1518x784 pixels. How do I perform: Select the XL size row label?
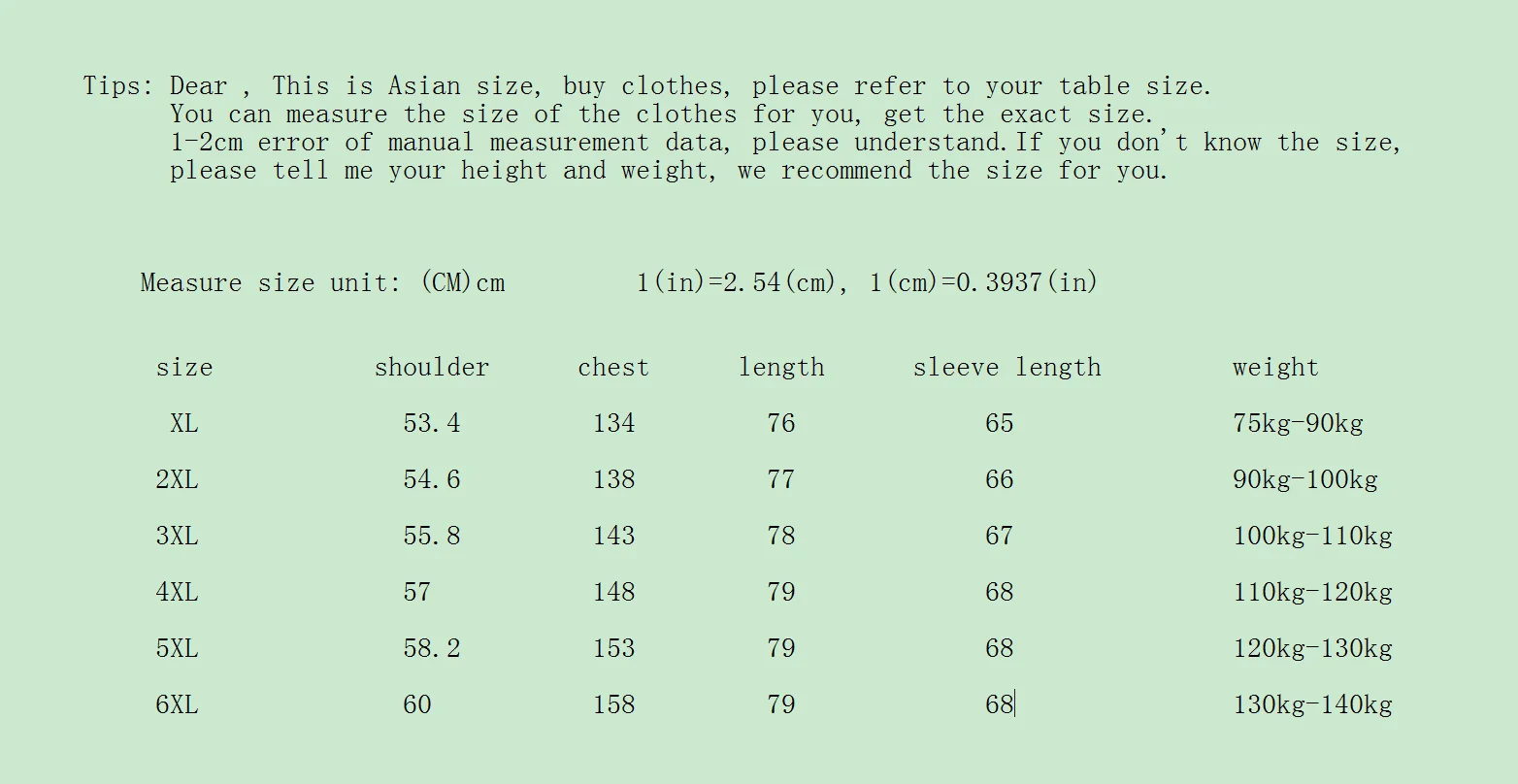184,424
